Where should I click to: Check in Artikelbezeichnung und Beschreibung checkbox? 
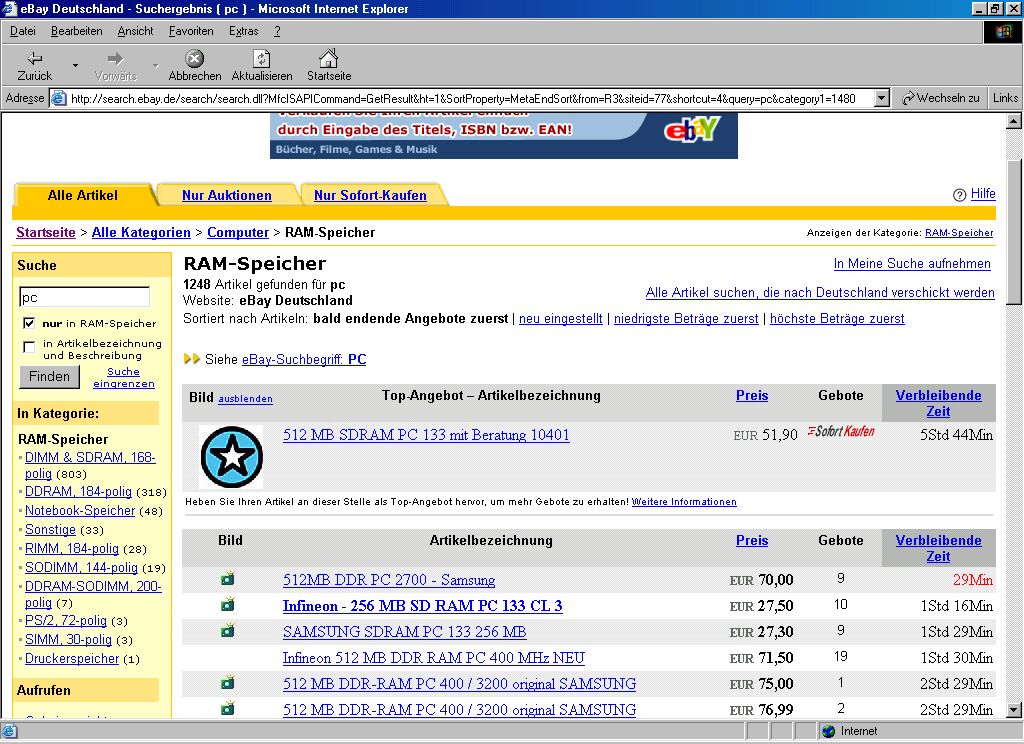[29, 346]
